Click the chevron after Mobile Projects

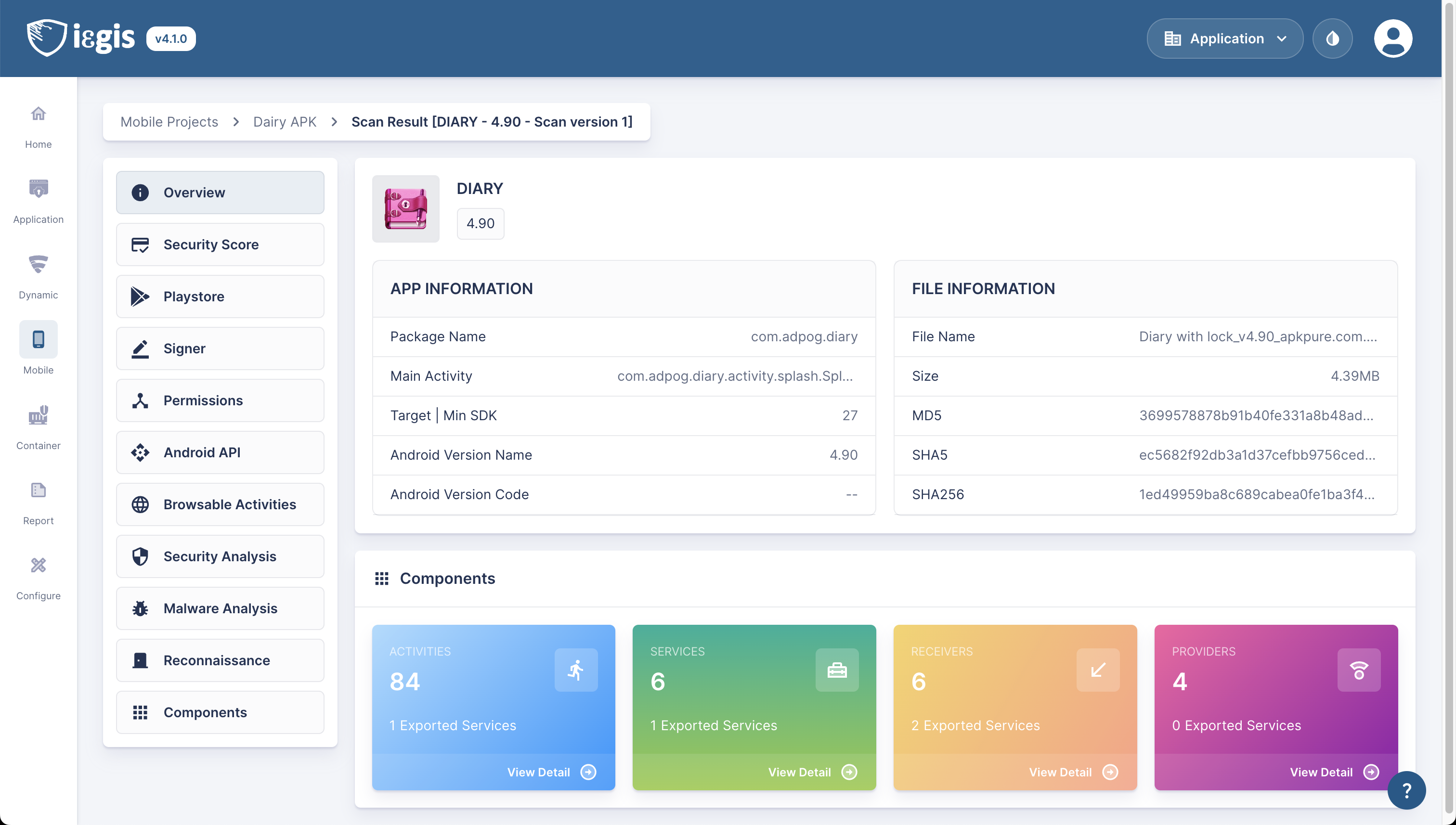pyautogui.click(x=236, y=122)
